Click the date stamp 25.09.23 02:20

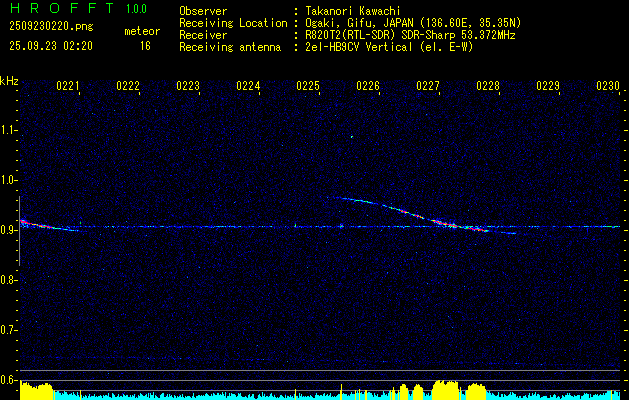pos(51,46)
